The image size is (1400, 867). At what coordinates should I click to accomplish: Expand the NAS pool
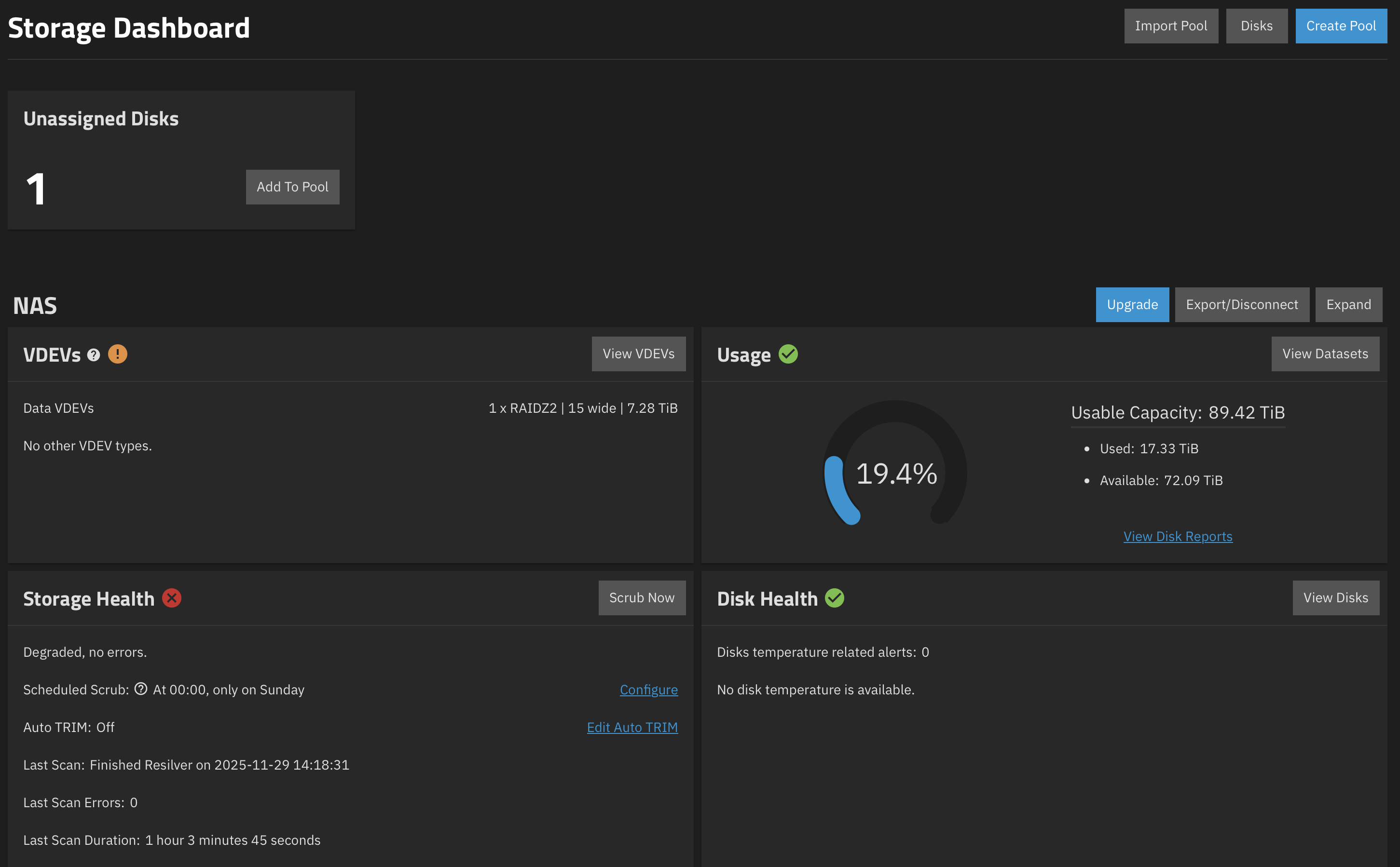pyautogui.click(x=1348, y=304)
